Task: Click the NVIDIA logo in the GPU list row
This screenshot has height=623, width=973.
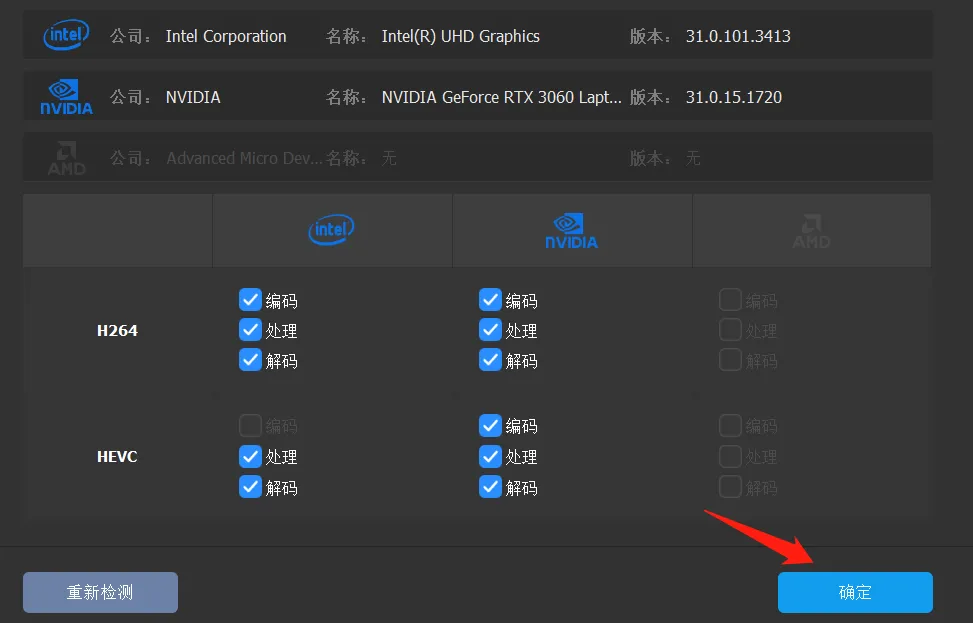Action: coord(66,97)
